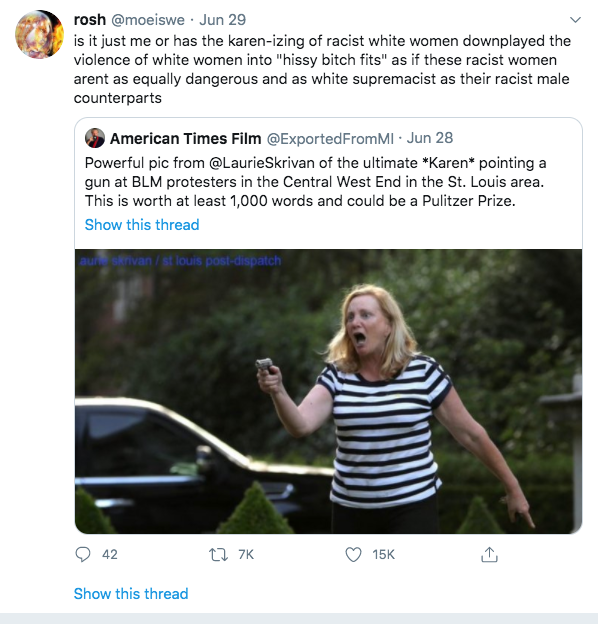This screenshot has width=598, height=635.
Task: Click the reply speech bubble icon
Action: point(83,554)
